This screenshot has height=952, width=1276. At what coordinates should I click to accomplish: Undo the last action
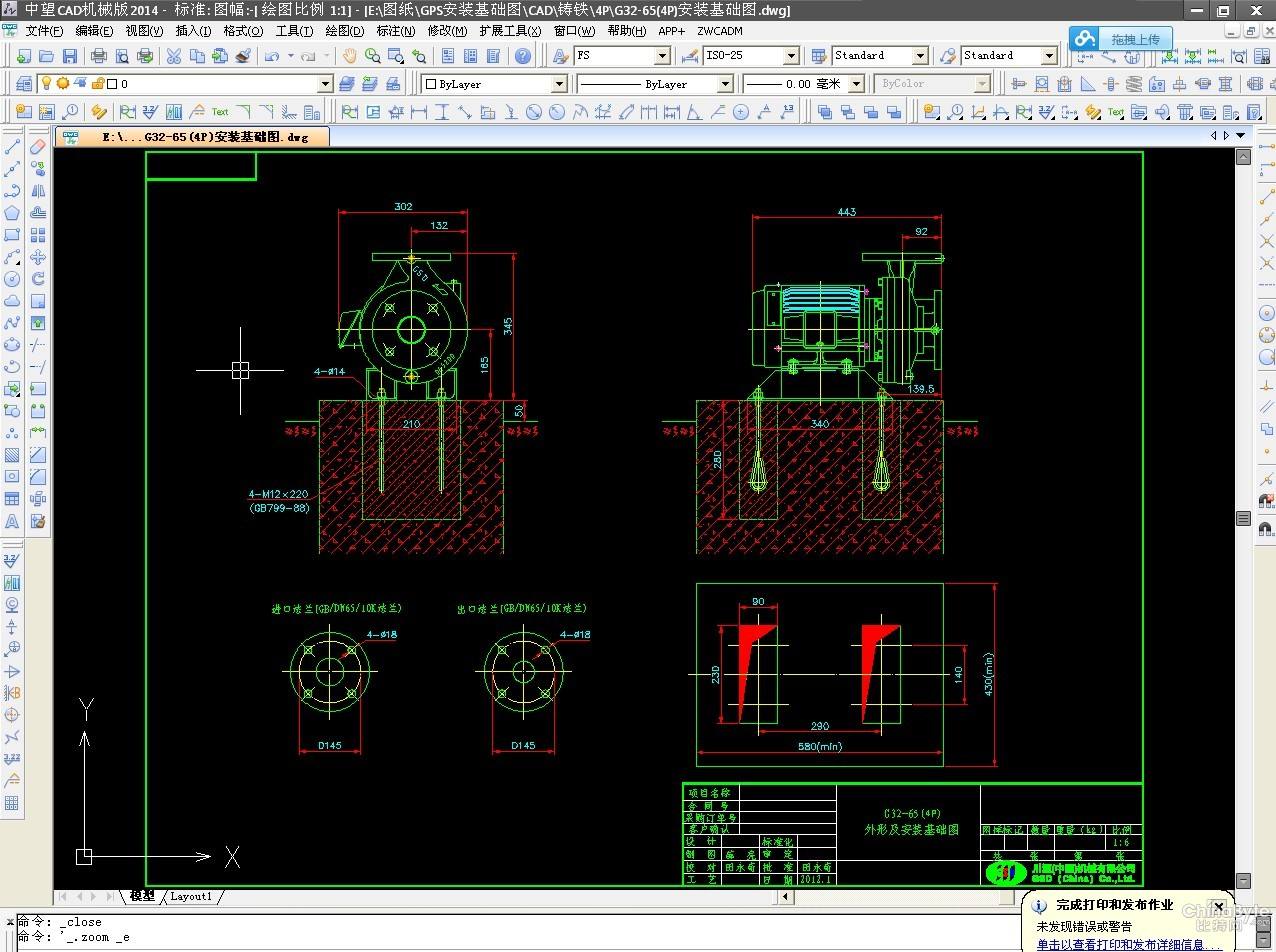click(x=271, y=56)
